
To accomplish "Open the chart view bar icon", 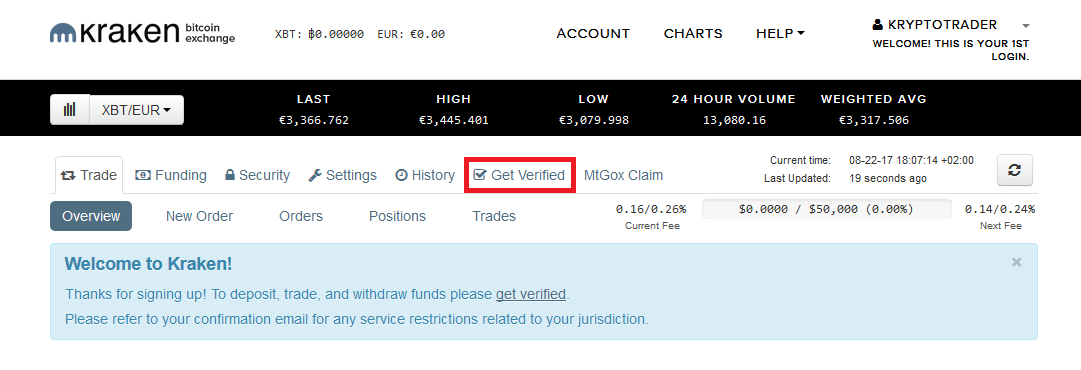I will [x=70, y=110].
